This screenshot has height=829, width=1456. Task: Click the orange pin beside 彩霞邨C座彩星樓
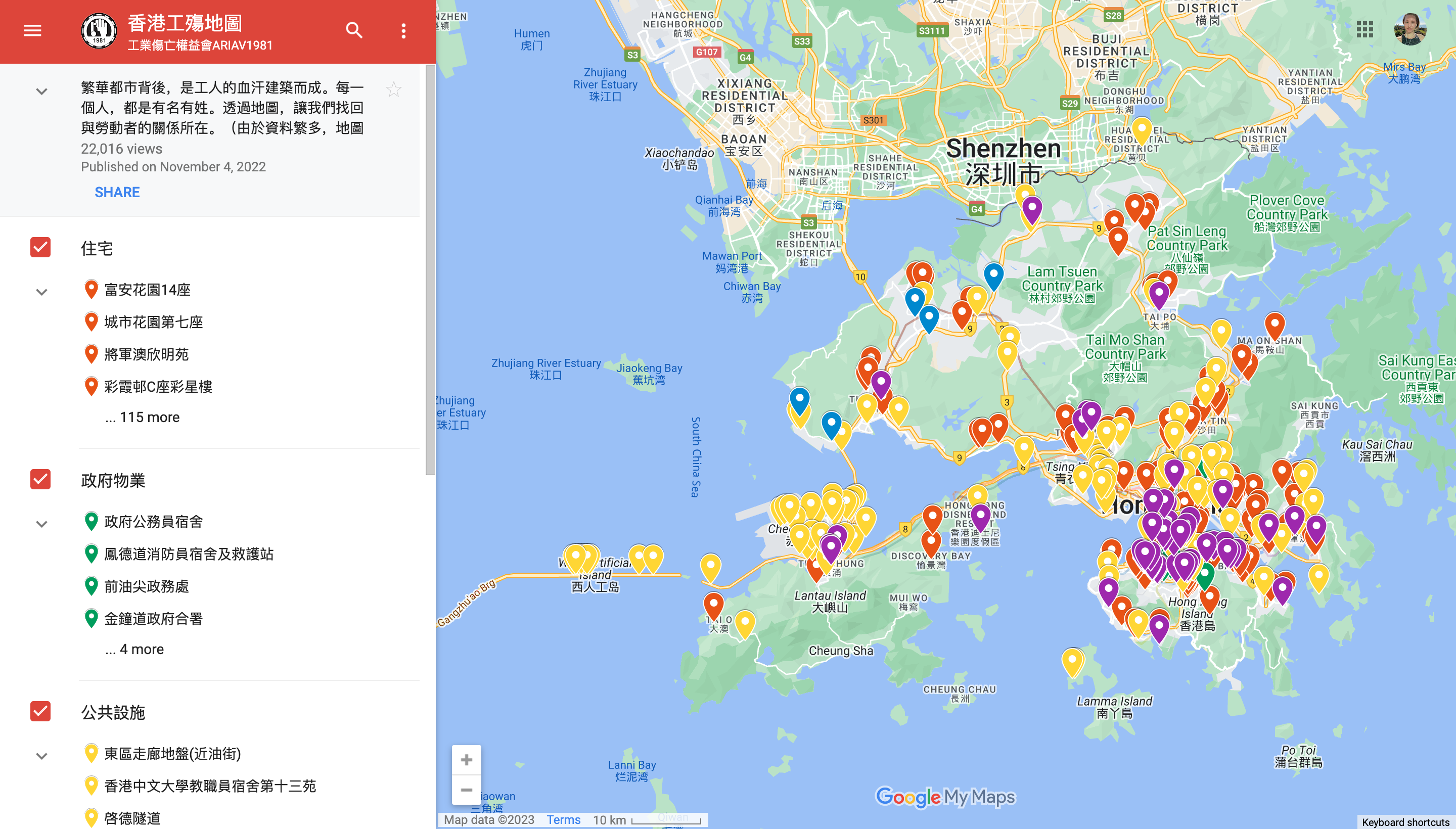point(90,386)
